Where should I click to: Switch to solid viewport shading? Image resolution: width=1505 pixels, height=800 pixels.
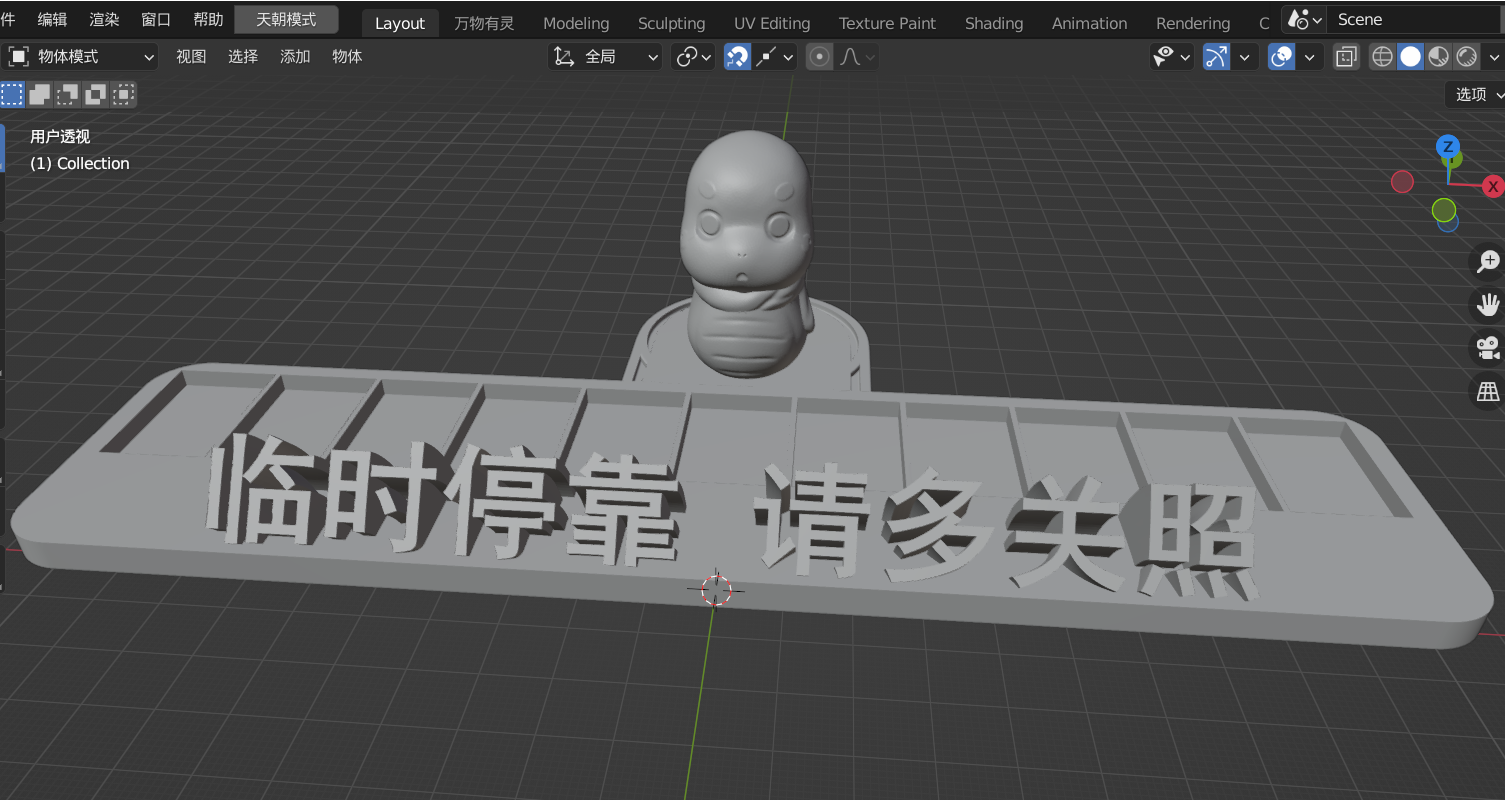1410,57
